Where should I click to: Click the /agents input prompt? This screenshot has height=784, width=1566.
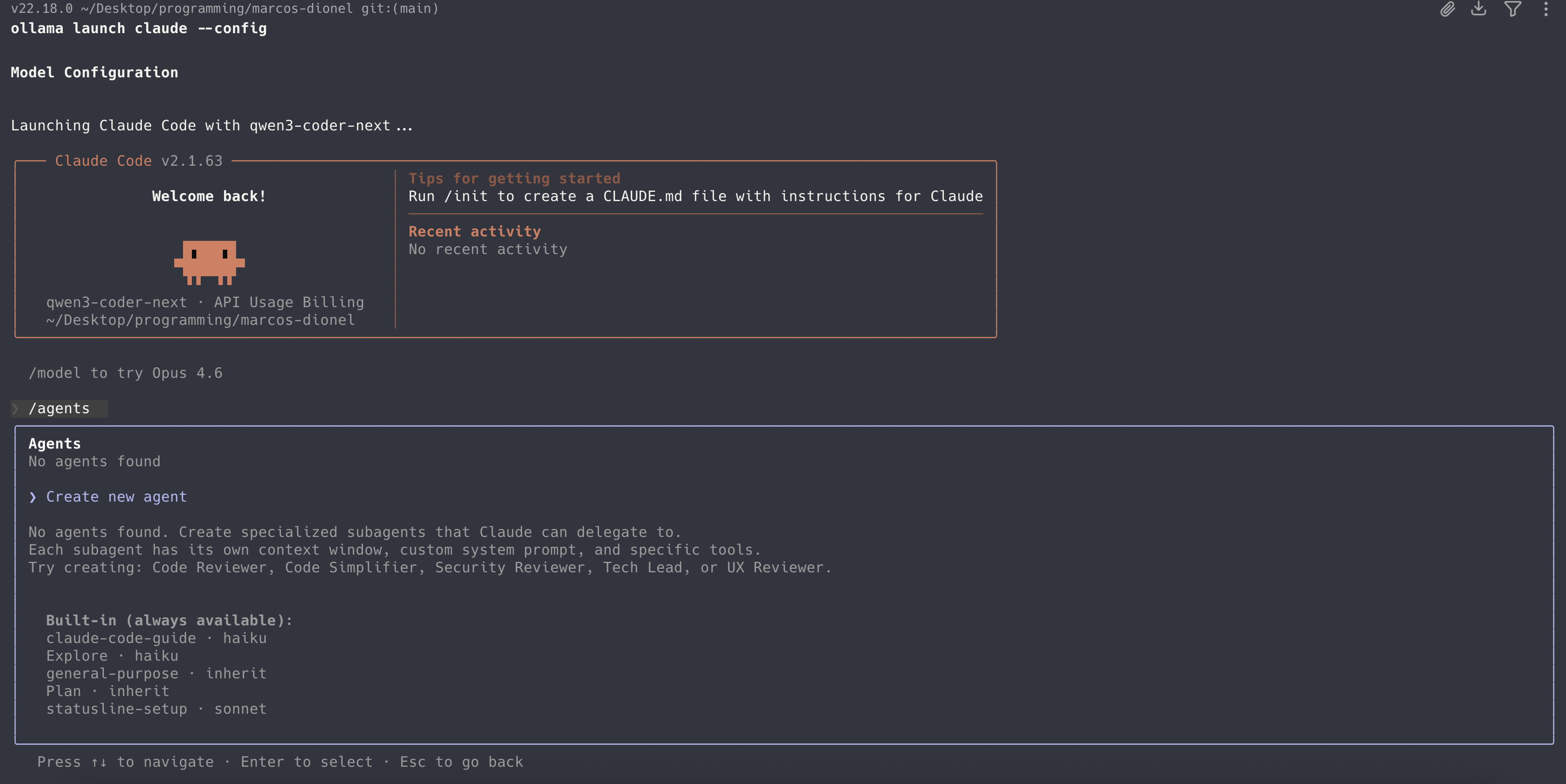pos(60,408)
